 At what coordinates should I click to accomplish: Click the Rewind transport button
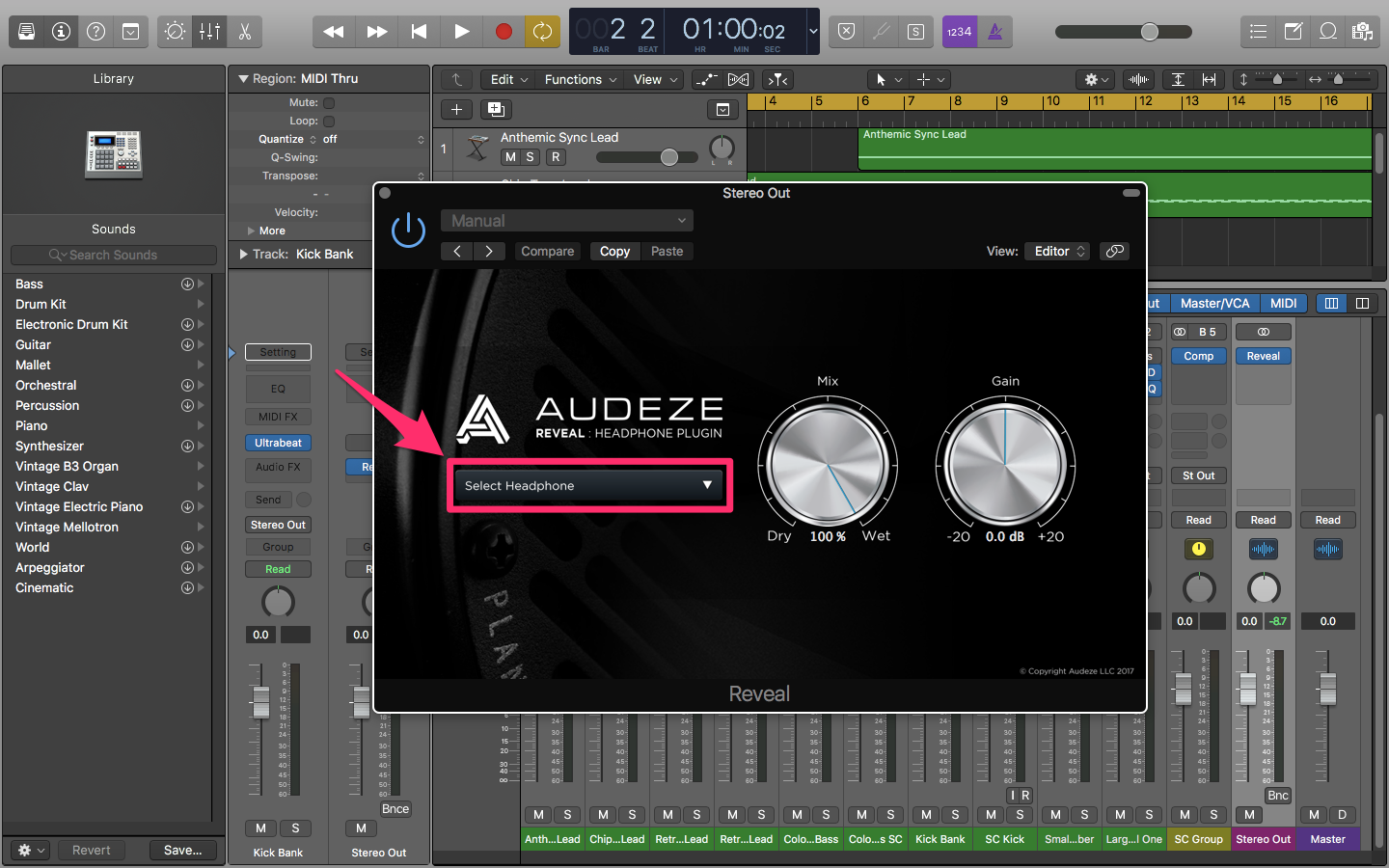(334, 32)
